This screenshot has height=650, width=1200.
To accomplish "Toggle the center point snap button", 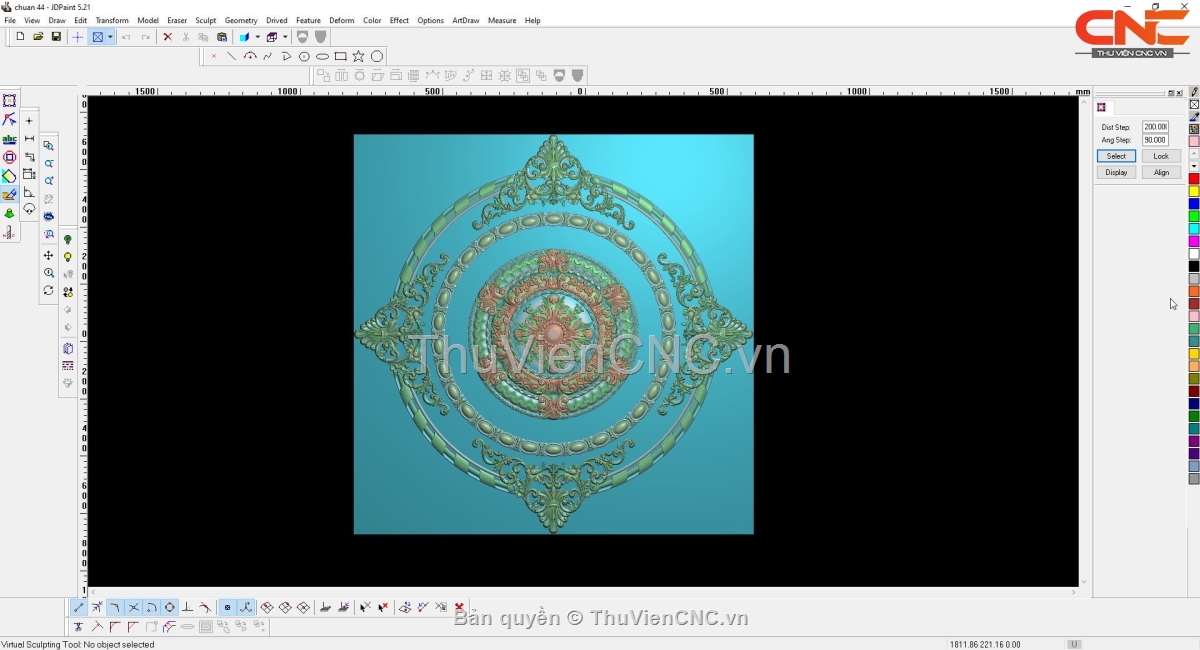I will (169, 607).
